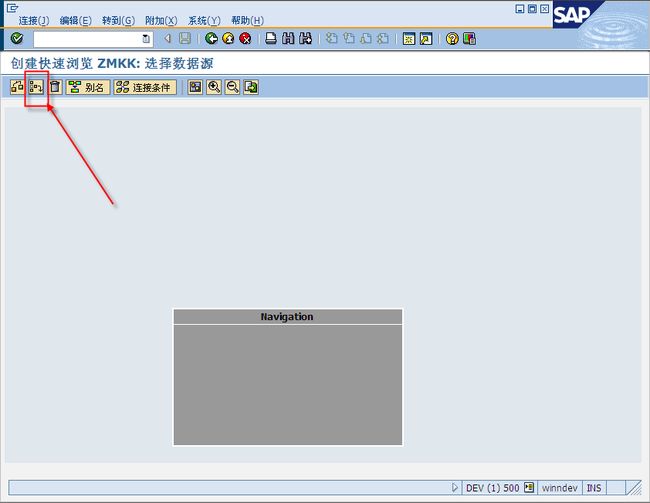The image size is (650, 503).
Task: Open the 系统(Y) menu
Action: click(x=204, y=20)
